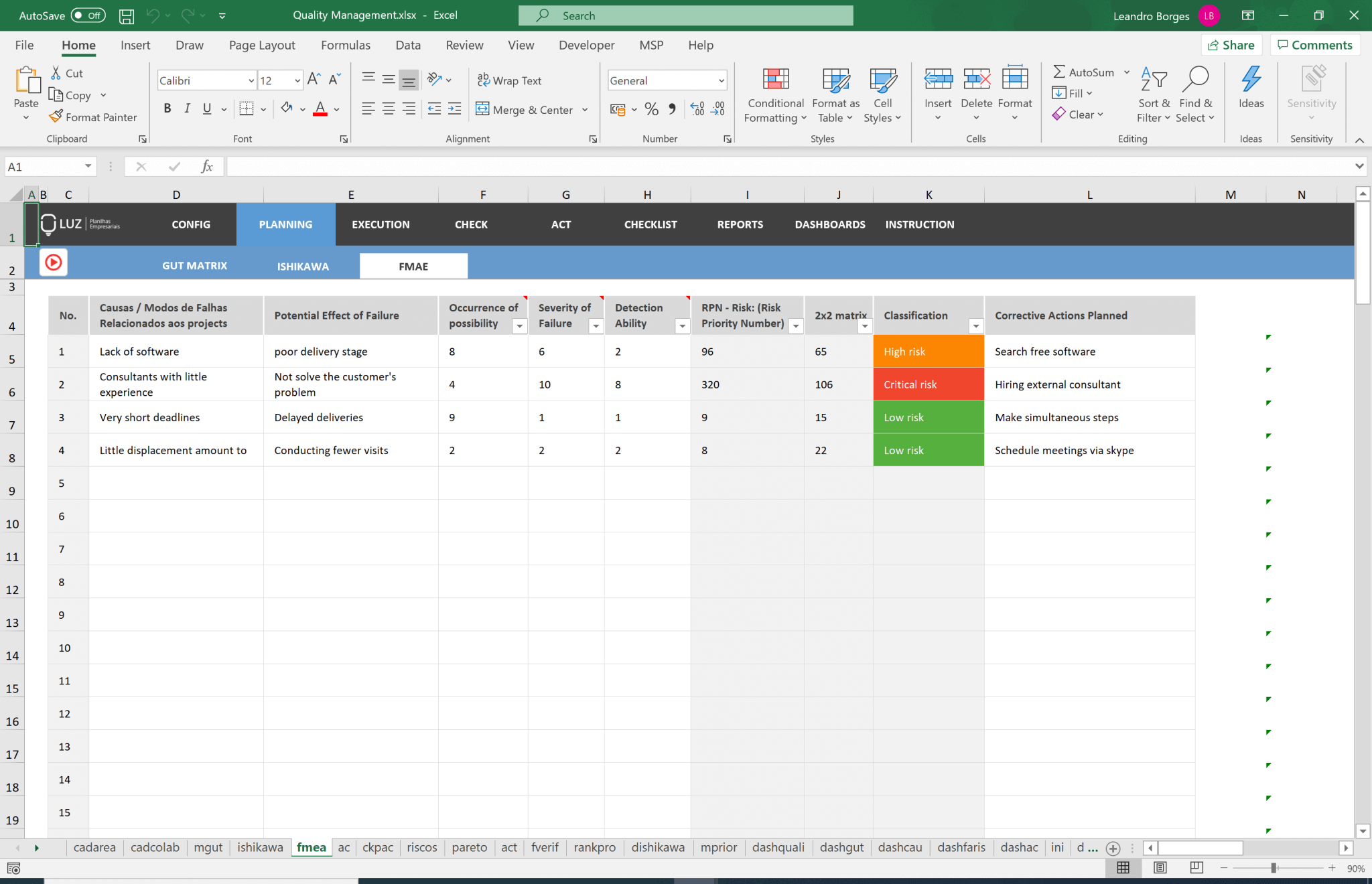This screenshot has height=884, width=1372.
Task: Click the Cut scissors icon
Action: coord(56,73)
